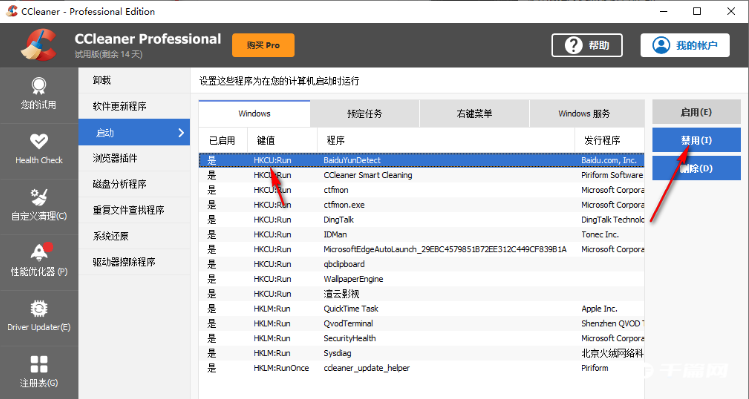Image resolution: width=749 pixels, height=399 pixels.
Task: Click the HKLM:RunOnce key cell
Action: tap(281, 368)
